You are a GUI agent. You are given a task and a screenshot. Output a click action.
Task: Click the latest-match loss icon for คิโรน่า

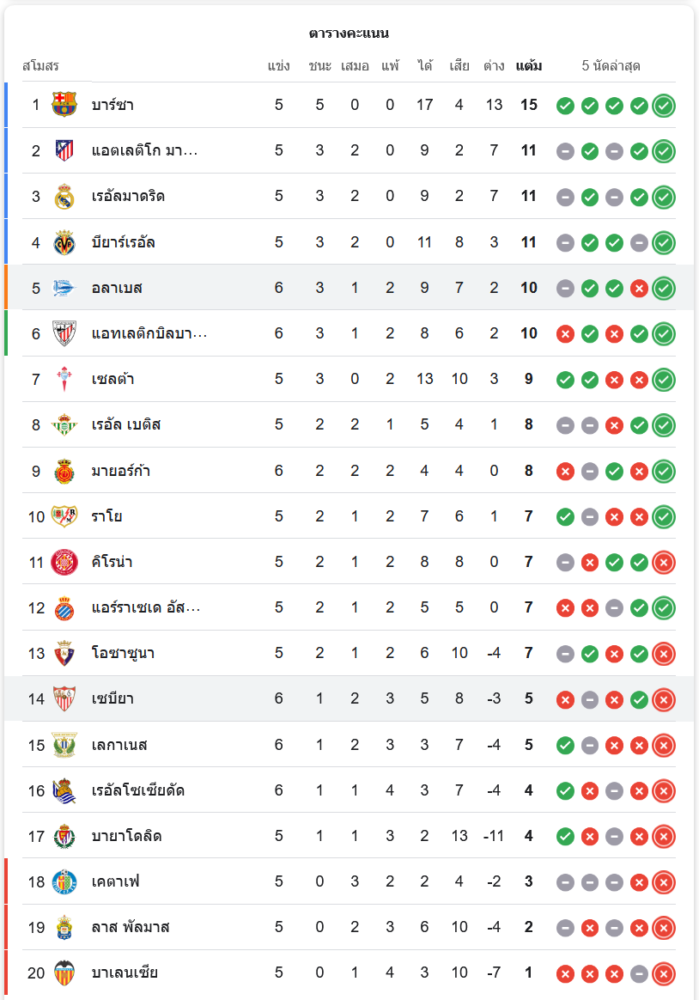click(663, 562)
